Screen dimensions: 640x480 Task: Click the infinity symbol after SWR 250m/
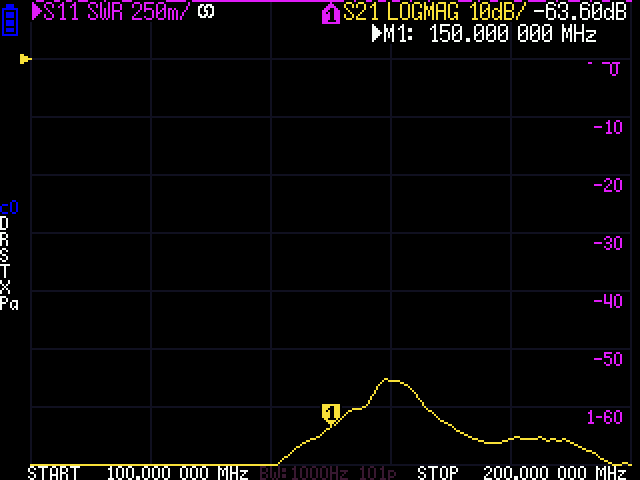(x=206, y=12)
